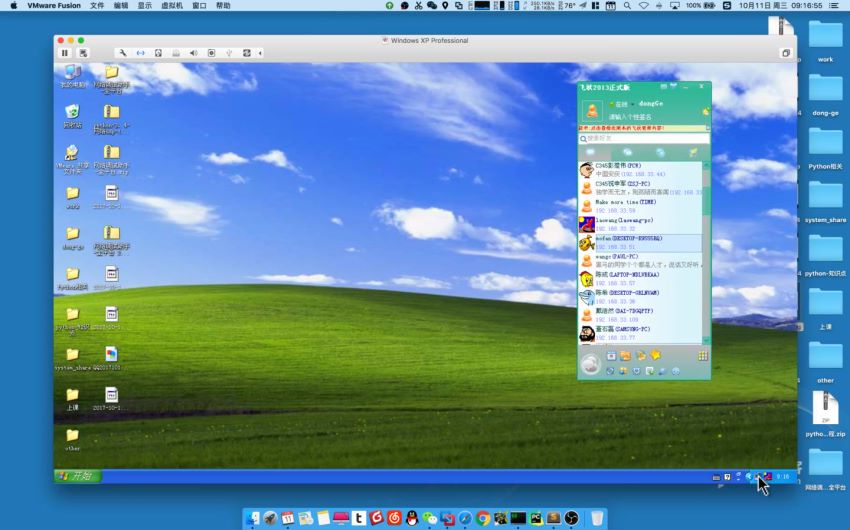The height and width of the screenshot is (530, 850).
Task: Click the blue network adapter icon in VMware toolbar
Action: pos(140,53)
